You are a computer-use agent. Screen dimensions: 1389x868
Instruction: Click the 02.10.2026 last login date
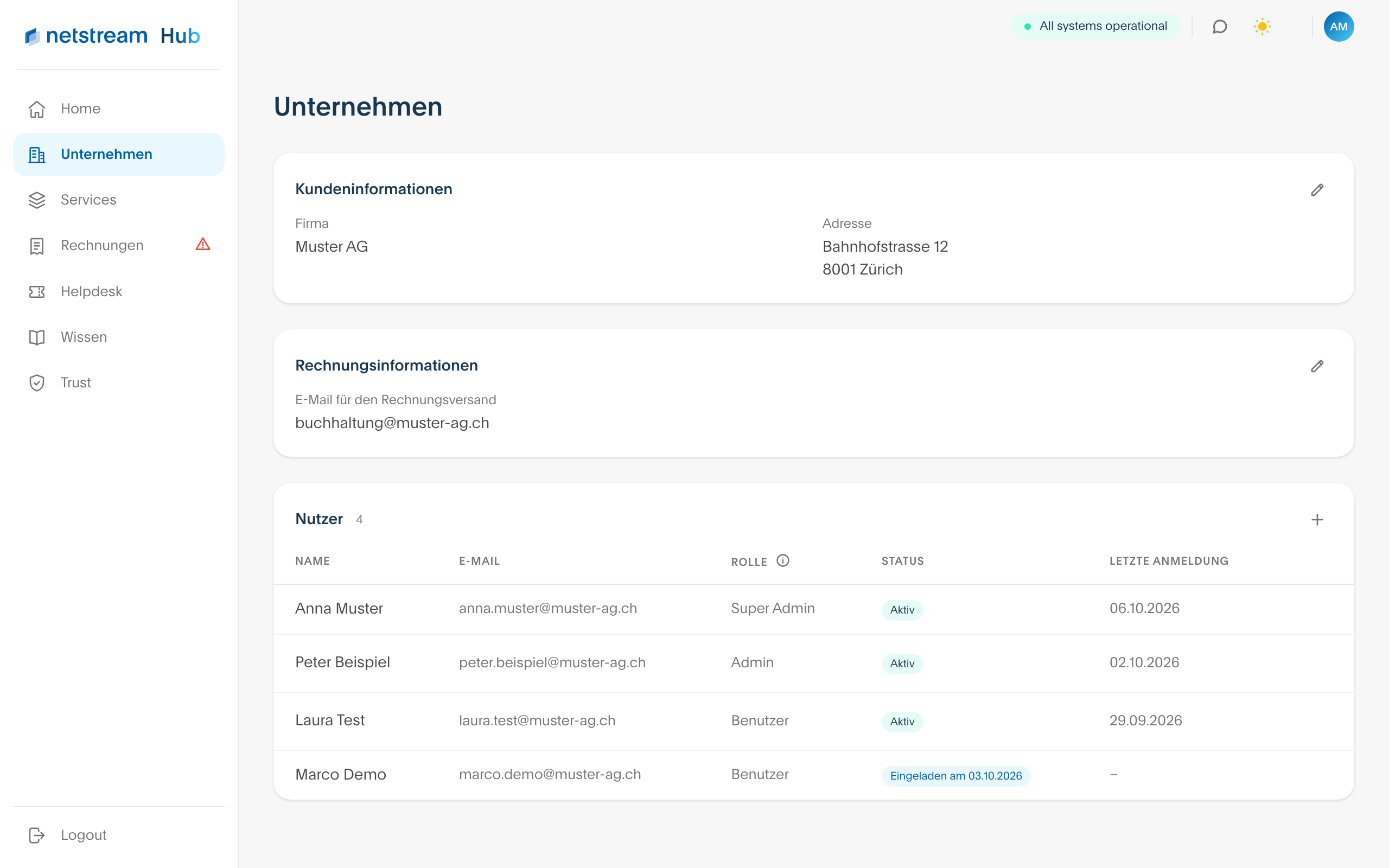click(1144, 662)
